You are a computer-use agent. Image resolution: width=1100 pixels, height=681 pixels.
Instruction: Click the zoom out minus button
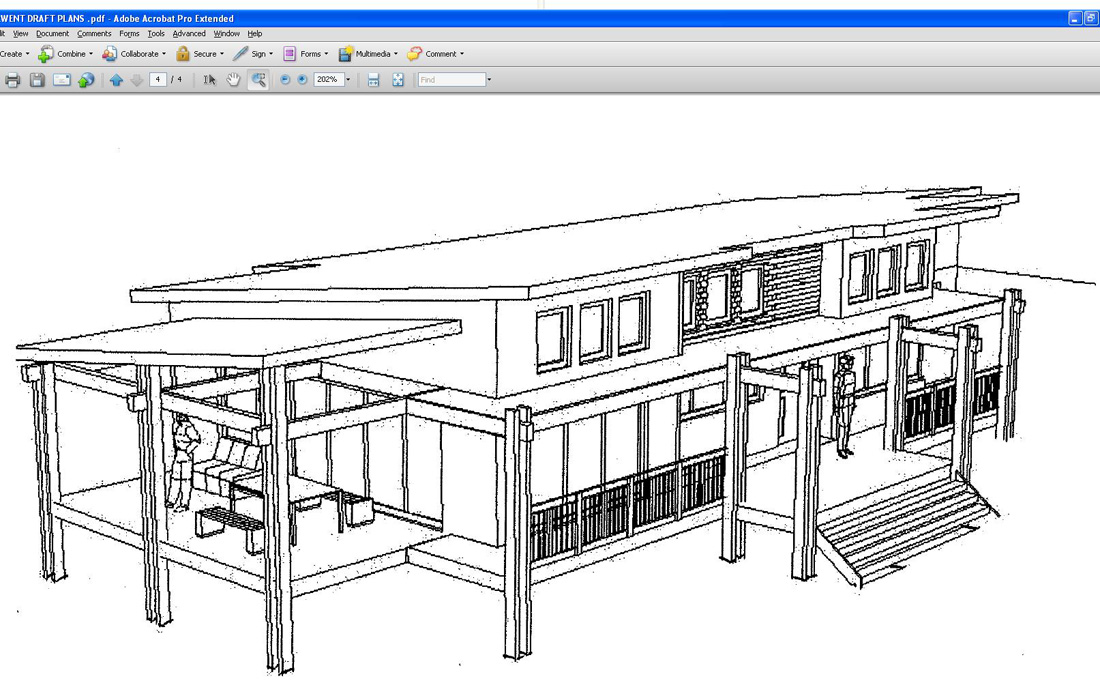(285, 80)
